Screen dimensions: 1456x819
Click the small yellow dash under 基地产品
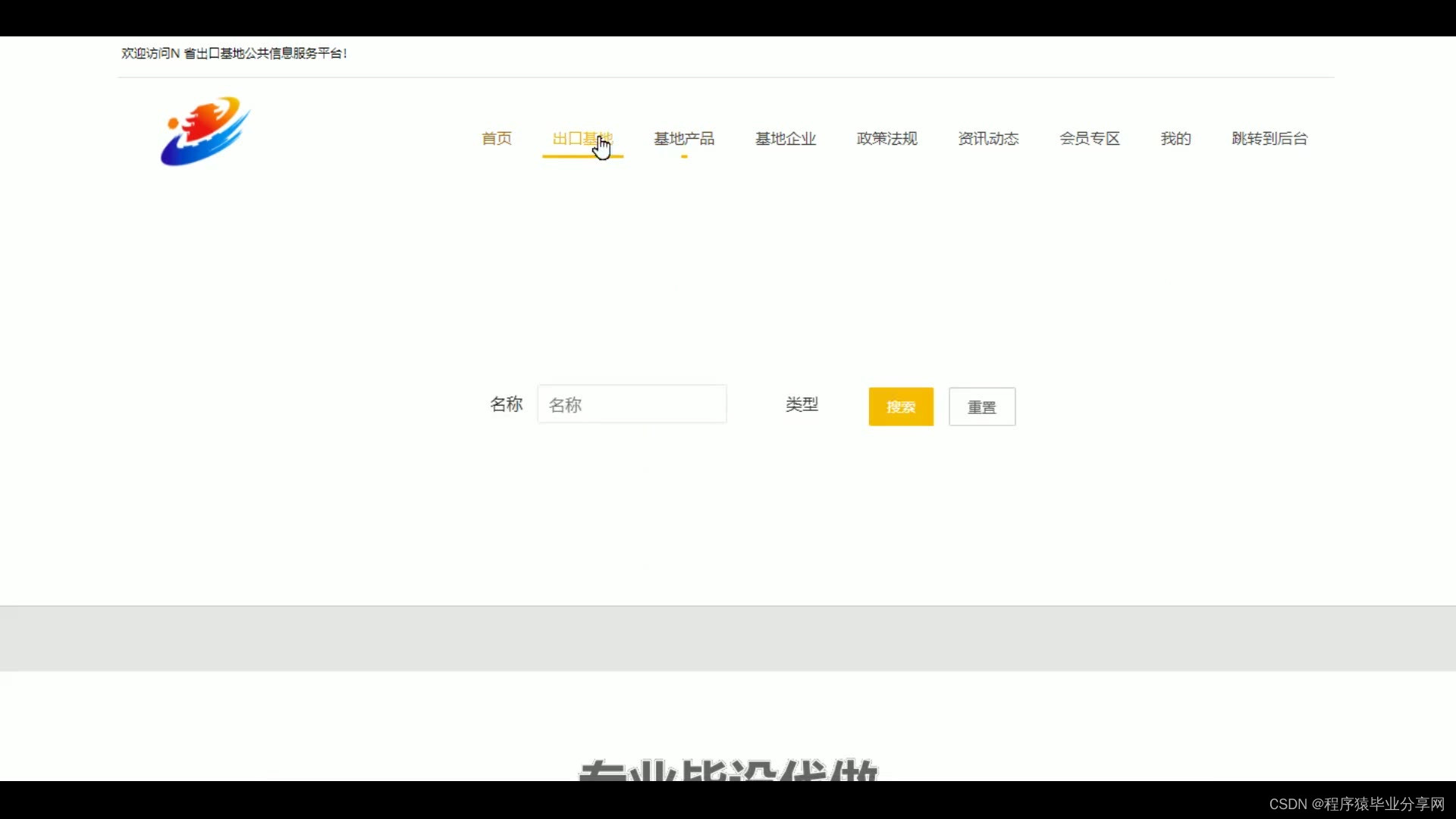click(x=684, y=157)
